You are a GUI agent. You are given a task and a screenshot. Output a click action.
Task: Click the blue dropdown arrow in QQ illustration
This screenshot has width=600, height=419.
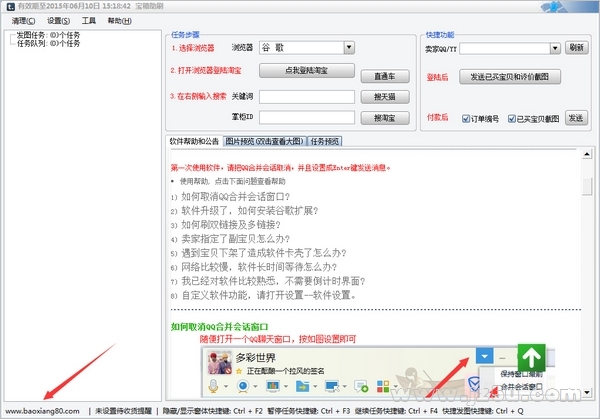484,356
